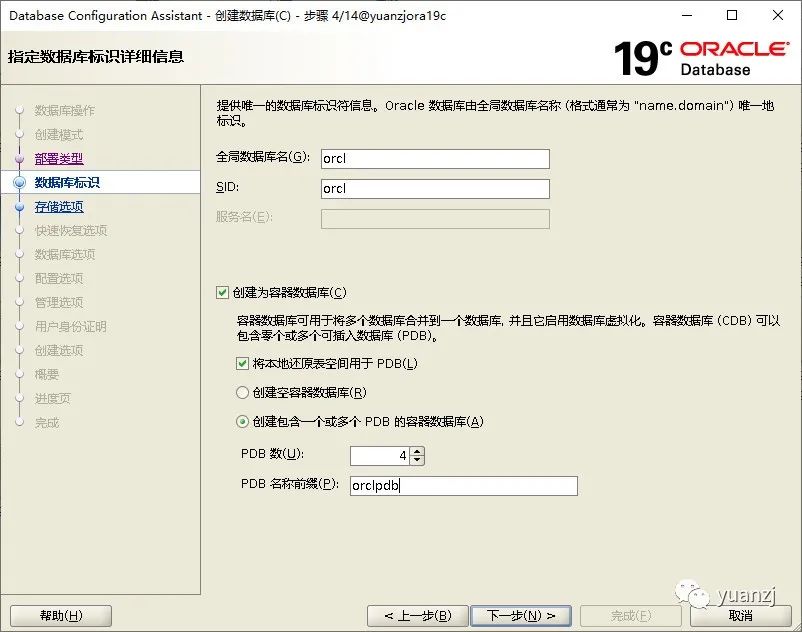The width and height of the screenshot is (802, 632).
Task: Proceed with the 下一步 button
Action: coord(521,616)
